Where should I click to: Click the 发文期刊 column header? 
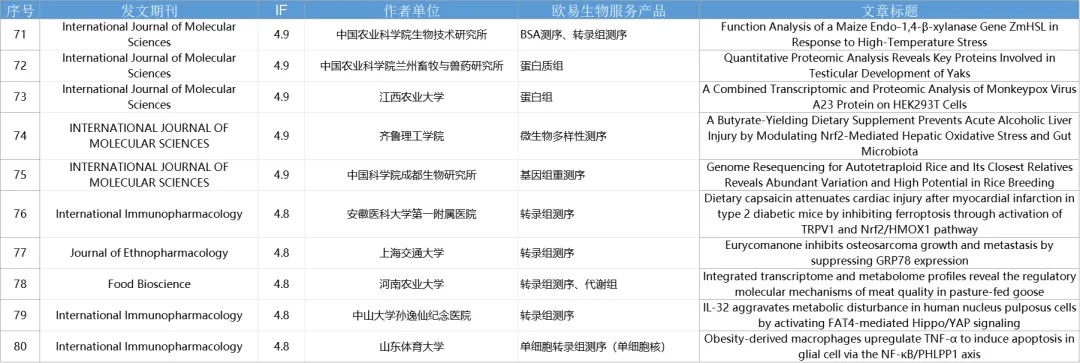pos(149,10)
